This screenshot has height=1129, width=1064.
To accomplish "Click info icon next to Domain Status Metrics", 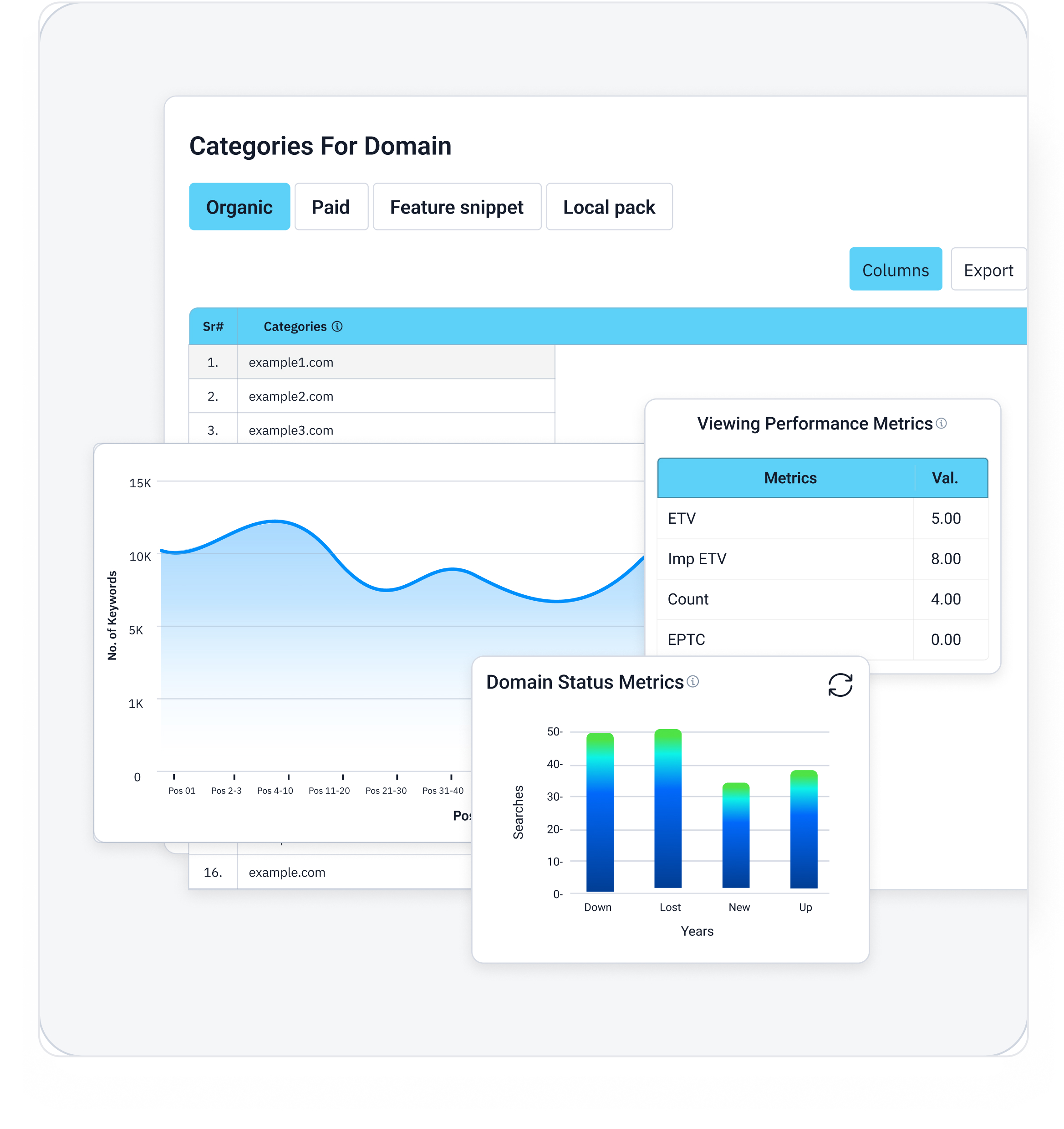I will [692, 681].
